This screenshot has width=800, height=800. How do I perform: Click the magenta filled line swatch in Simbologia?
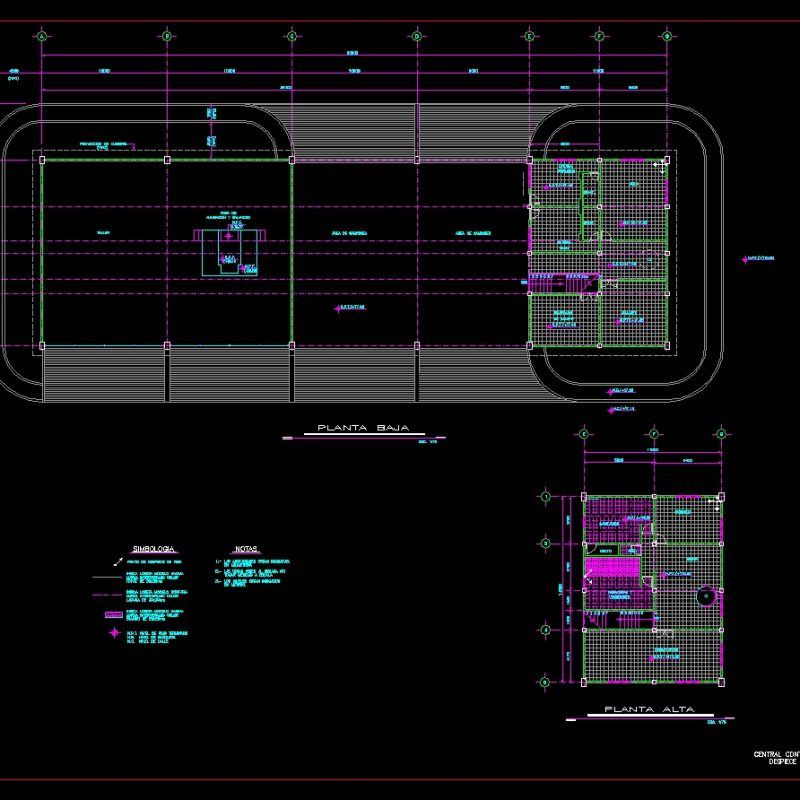(113, 614)
